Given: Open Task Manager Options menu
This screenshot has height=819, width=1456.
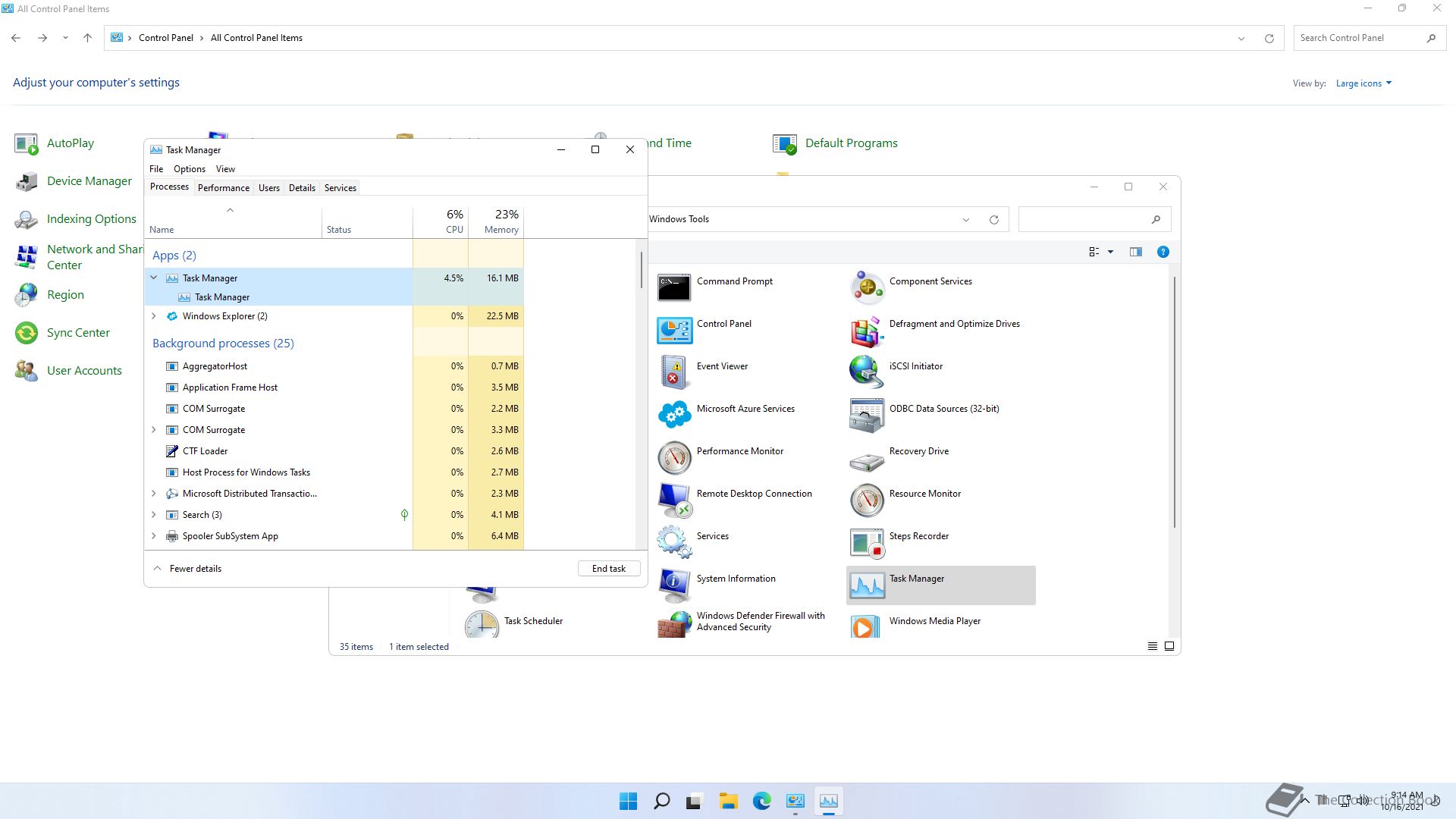Looking at the screenshot, I should coord(190,169).
